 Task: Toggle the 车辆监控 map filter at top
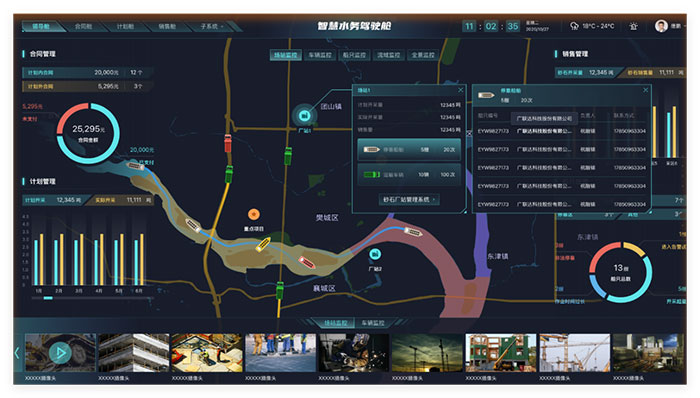pos(320,55)
